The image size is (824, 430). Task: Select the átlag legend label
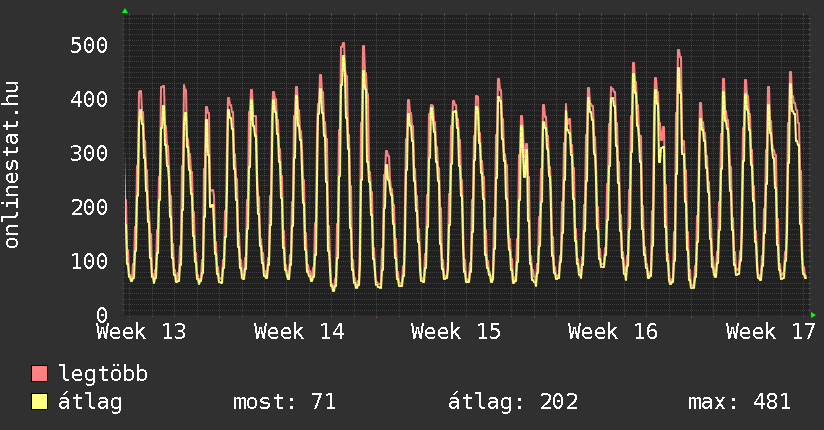[x=90, y=402]
